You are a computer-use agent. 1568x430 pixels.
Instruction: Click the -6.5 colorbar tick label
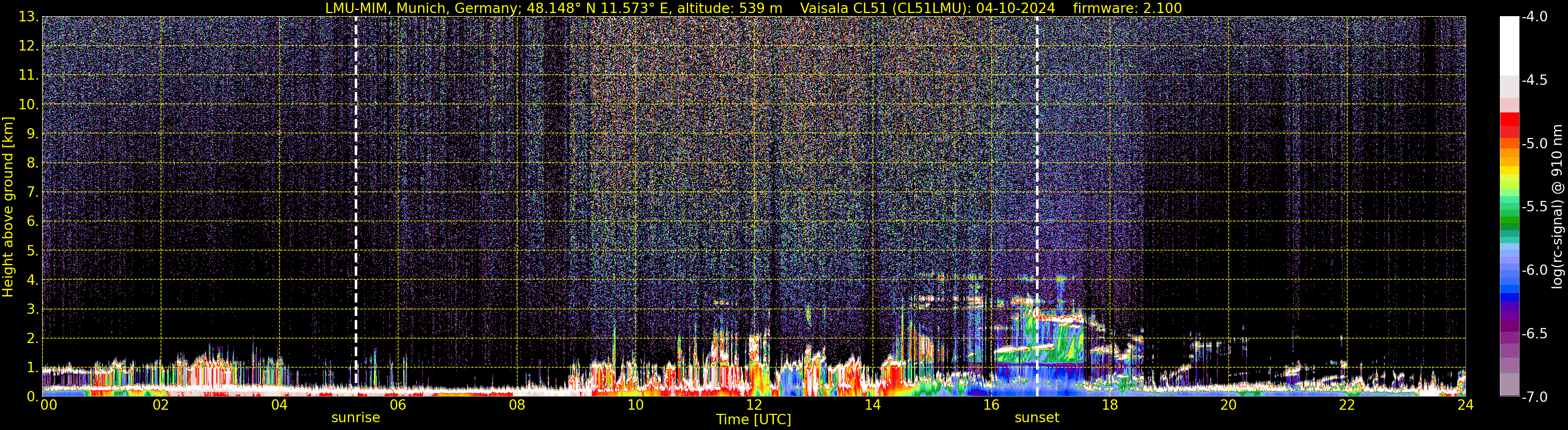pyautogui.click(x=1534, y=333)
